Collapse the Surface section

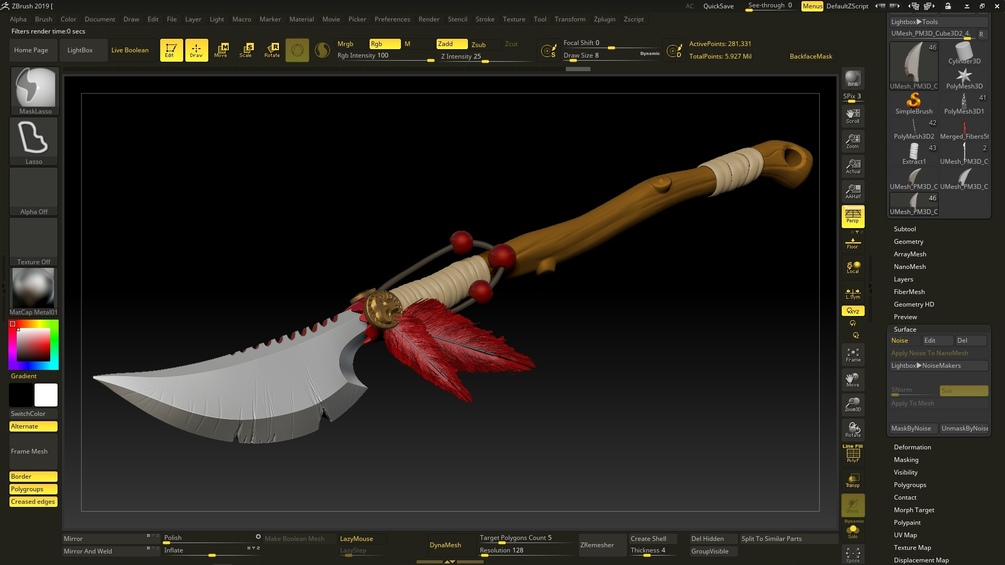[x=904, y=329]
